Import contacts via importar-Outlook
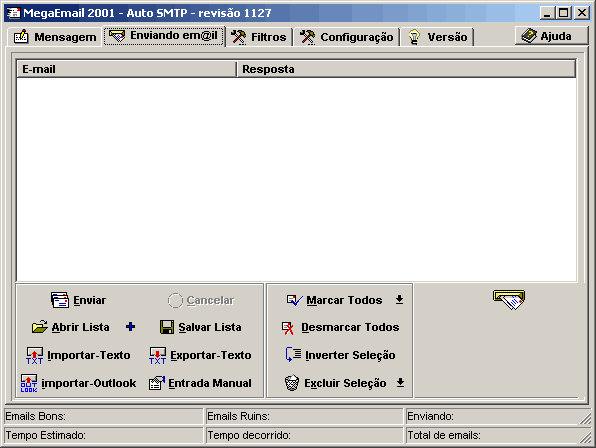The width and height of the screenshot is (596, 448). point(78,383)
